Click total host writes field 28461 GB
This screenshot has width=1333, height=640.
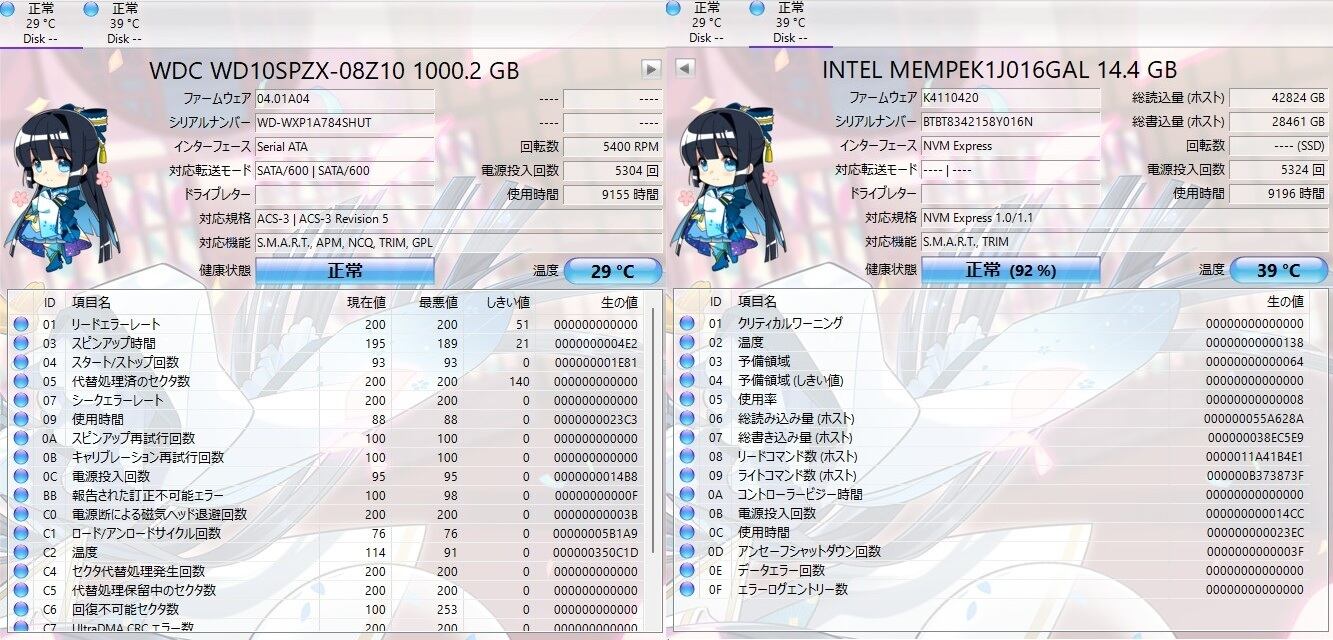[1278, 121]
